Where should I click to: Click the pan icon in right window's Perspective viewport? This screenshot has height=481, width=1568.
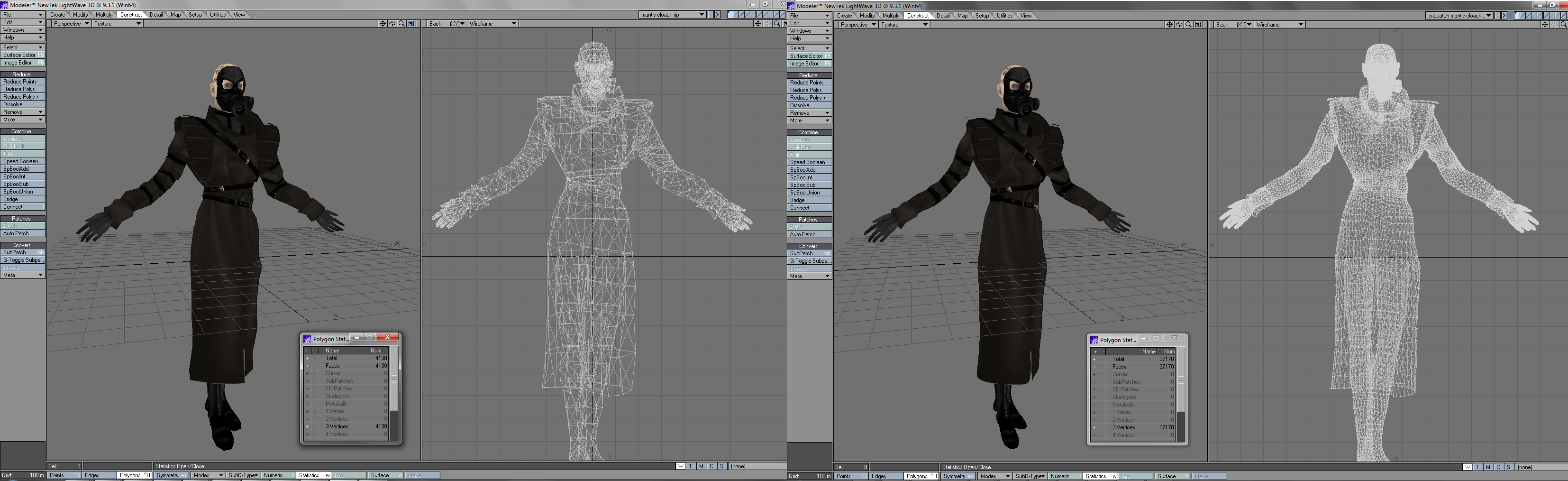1169,25
